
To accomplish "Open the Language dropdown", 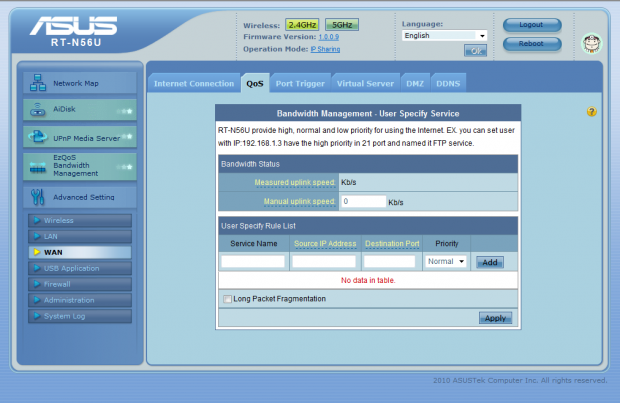I will tap(444, 36).
